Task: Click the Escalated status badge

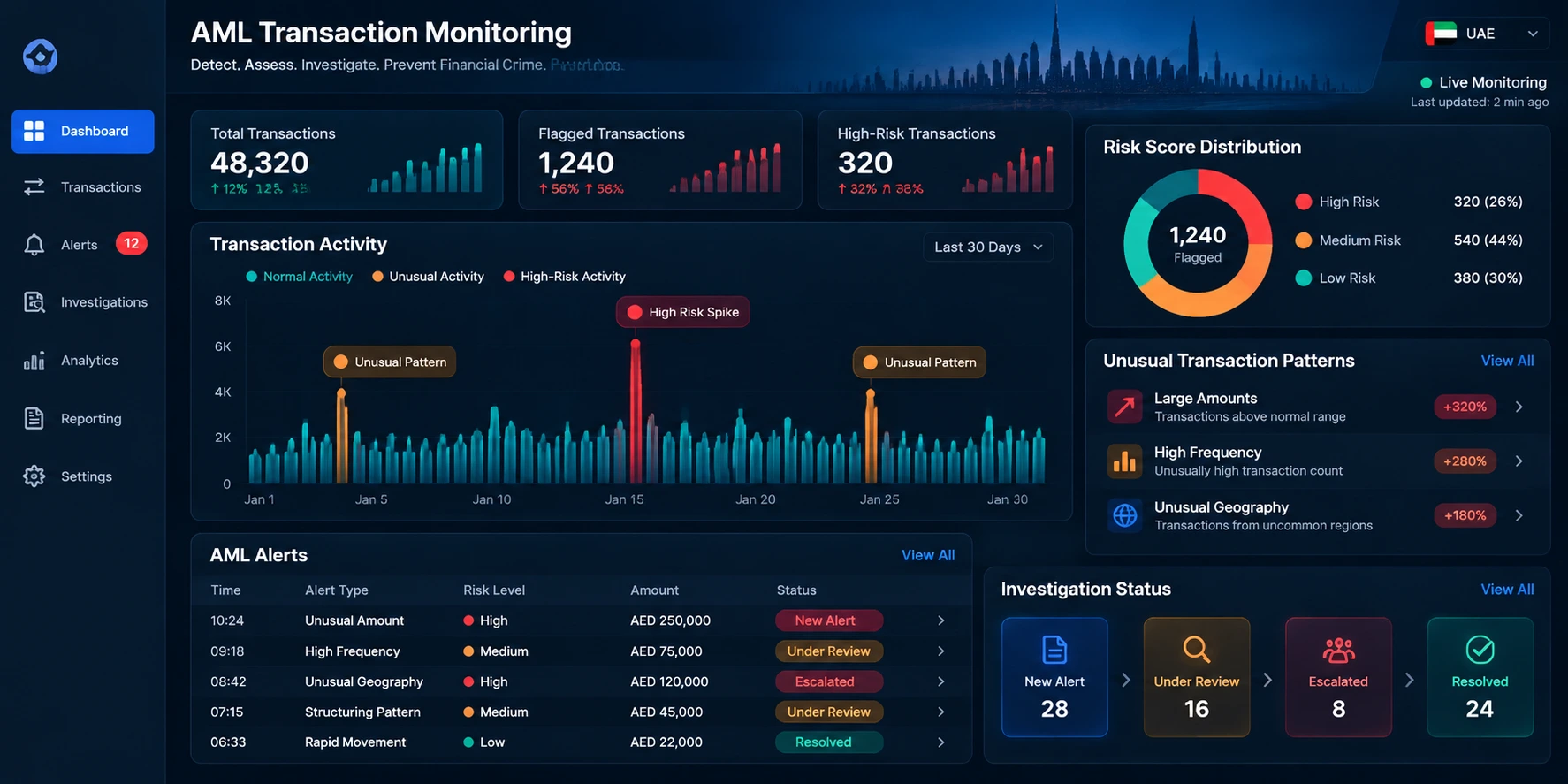Action: pos(828,681)
